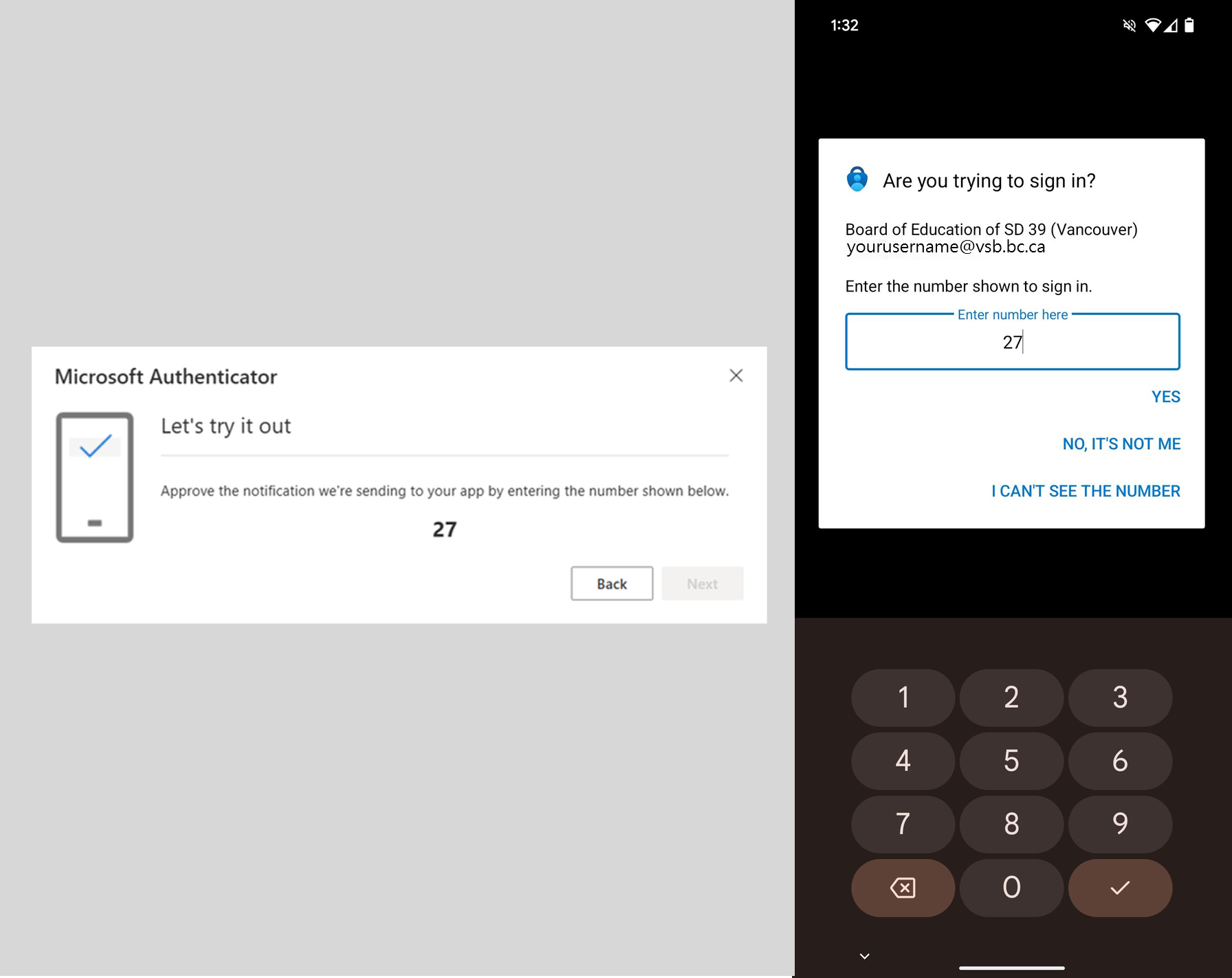1232x978 pixels.
Task: Tap the Wi-Fi status icon
Action: (x=1153, y=25)
